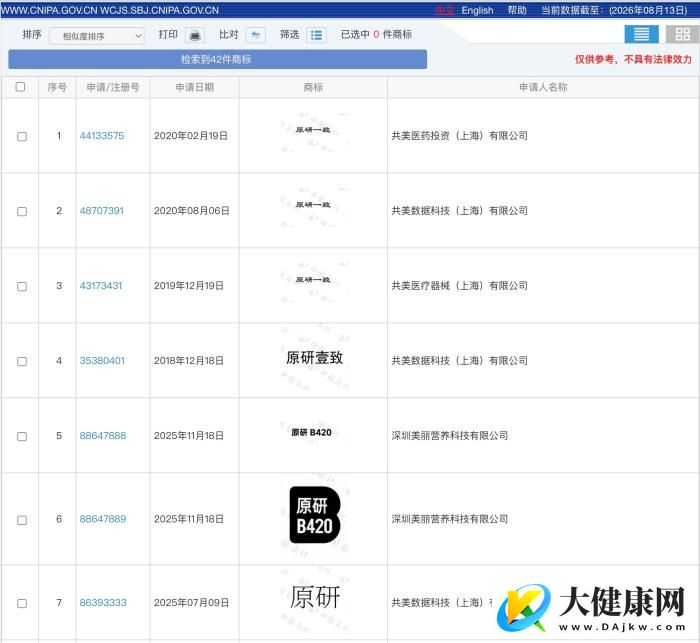The image size is (700, 643).
Task: Click the 申请/注册号 column header
Action: coord(113,87)
